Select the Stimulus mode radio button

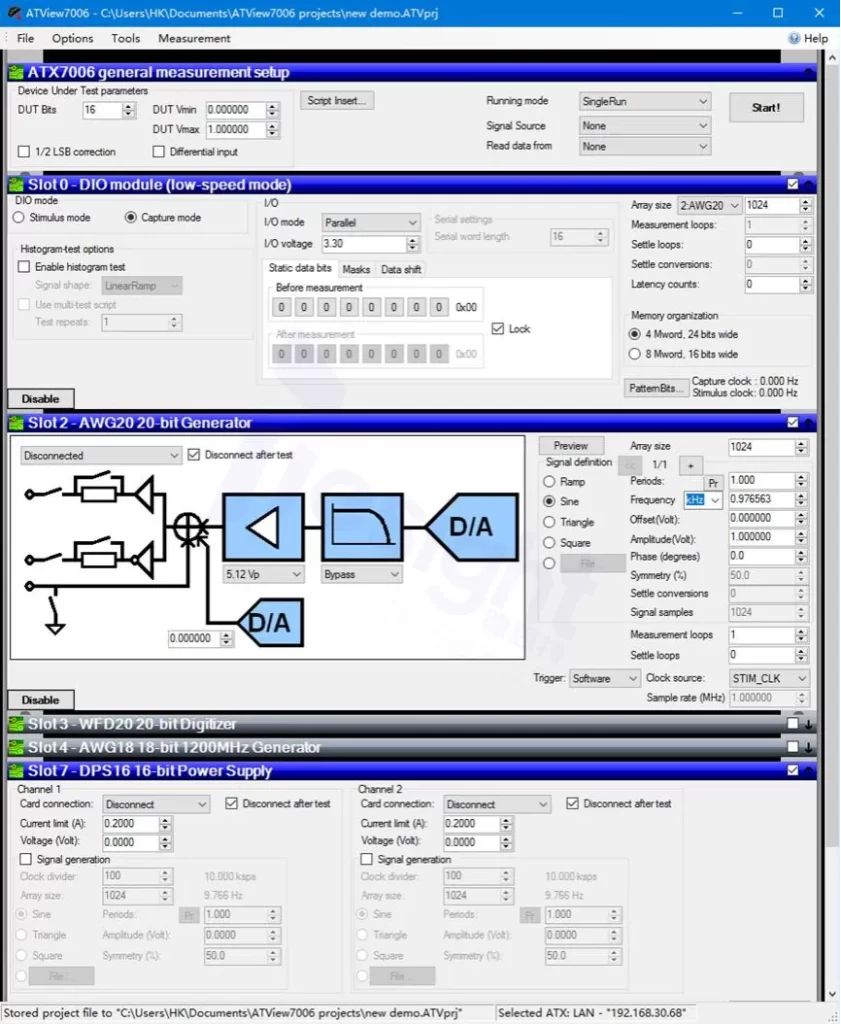click(x=20, y=217)
